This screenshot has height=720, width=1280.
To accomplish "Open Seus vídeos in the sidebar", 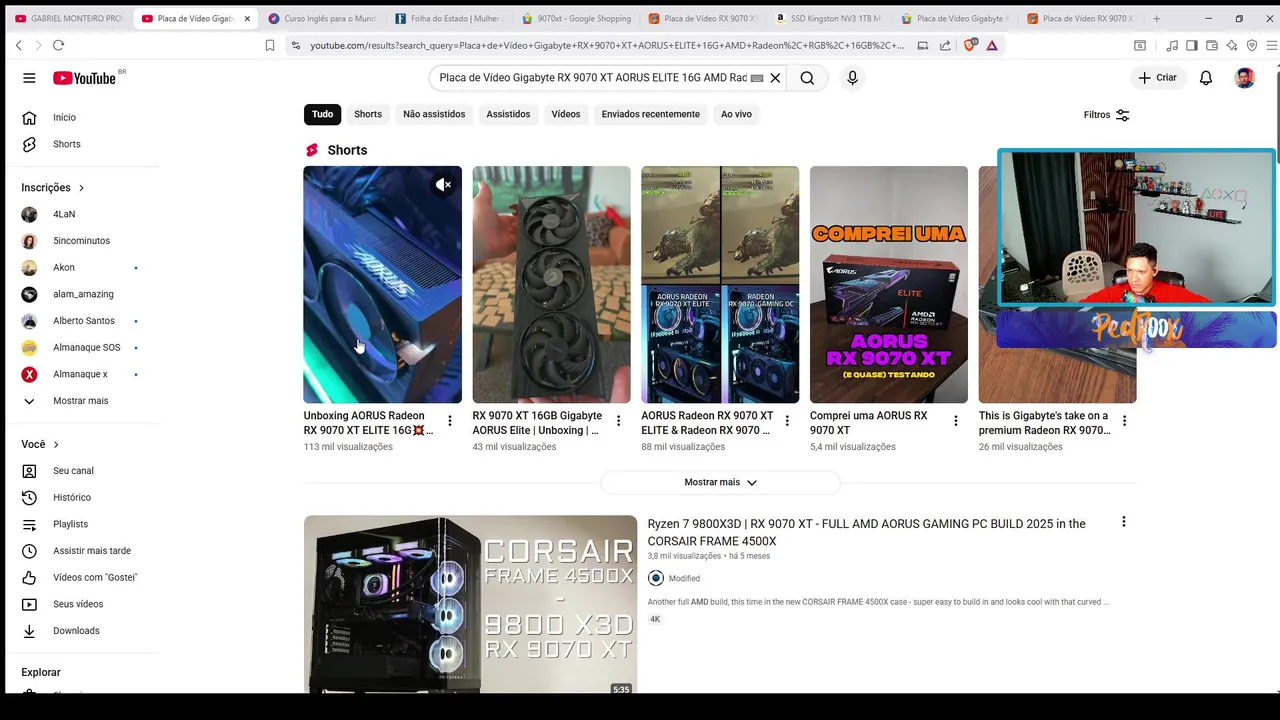I will [79, 604].
